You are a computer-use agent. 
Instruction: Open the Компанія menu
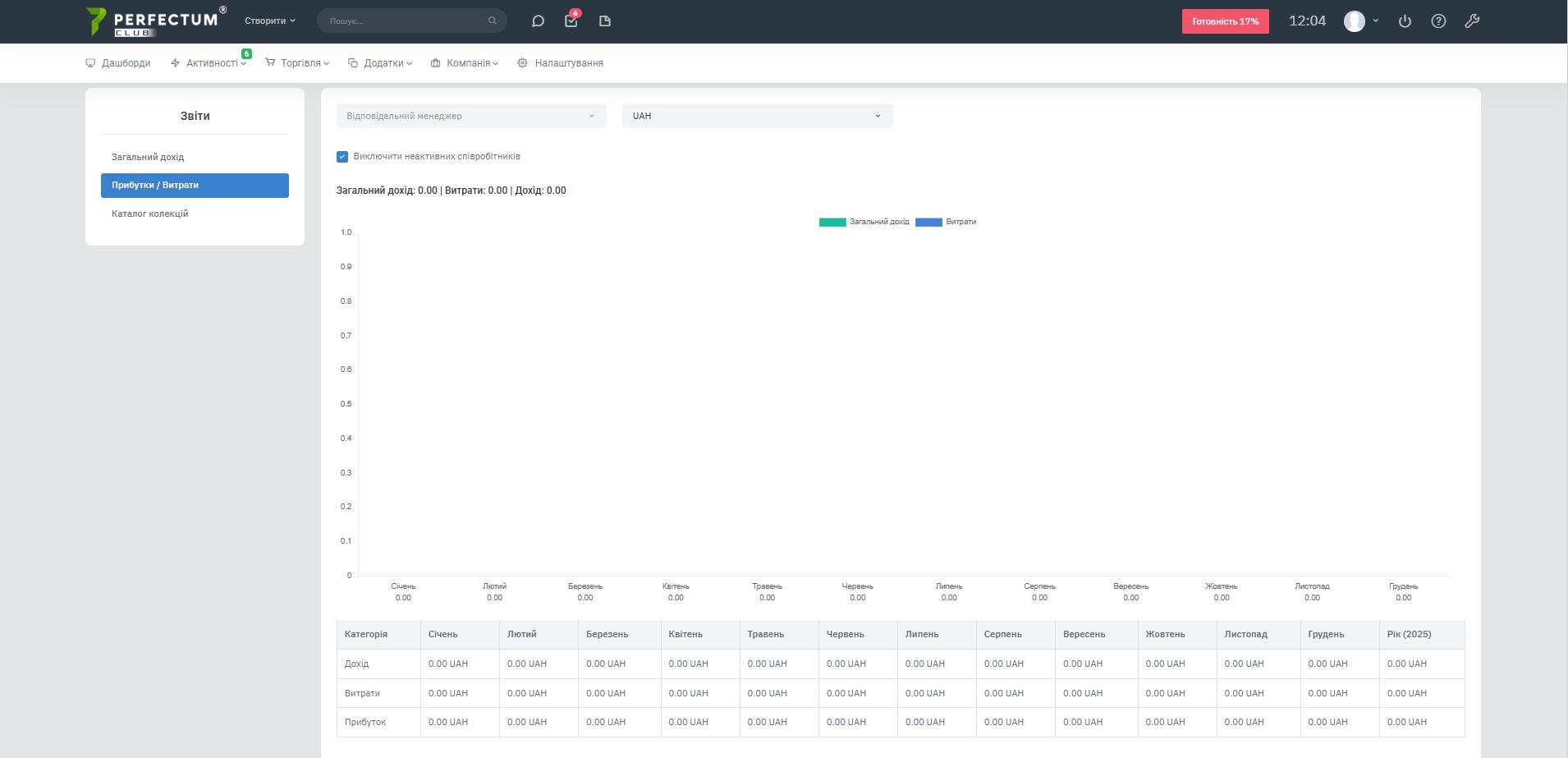pyautogui.click(x=468, y=63)
